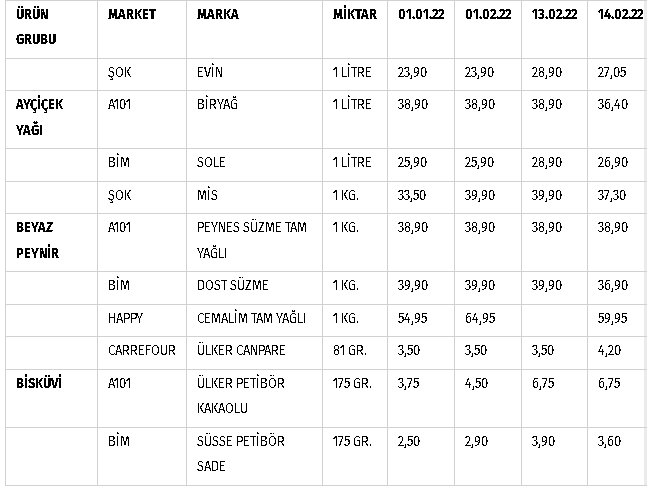The height and width of the screenshot is (486, 647).
Task: Click the 14.02.22 date column header
Action: [x=619, y=16]
